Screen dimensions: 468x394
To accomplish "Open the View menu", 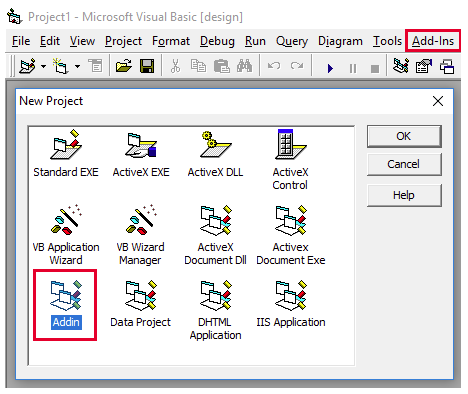I will 82,41.
